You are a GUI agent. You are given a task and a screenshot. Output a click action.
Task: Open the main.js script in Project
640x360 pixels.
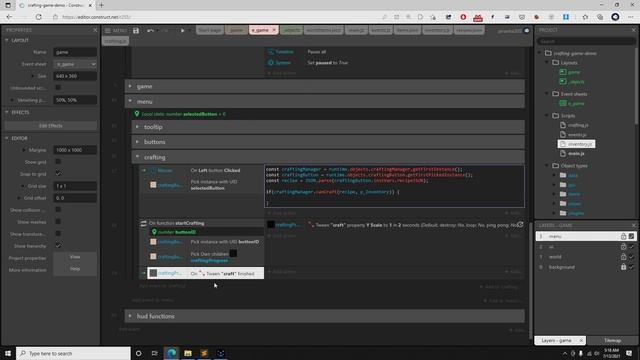[x=576, y=153]
